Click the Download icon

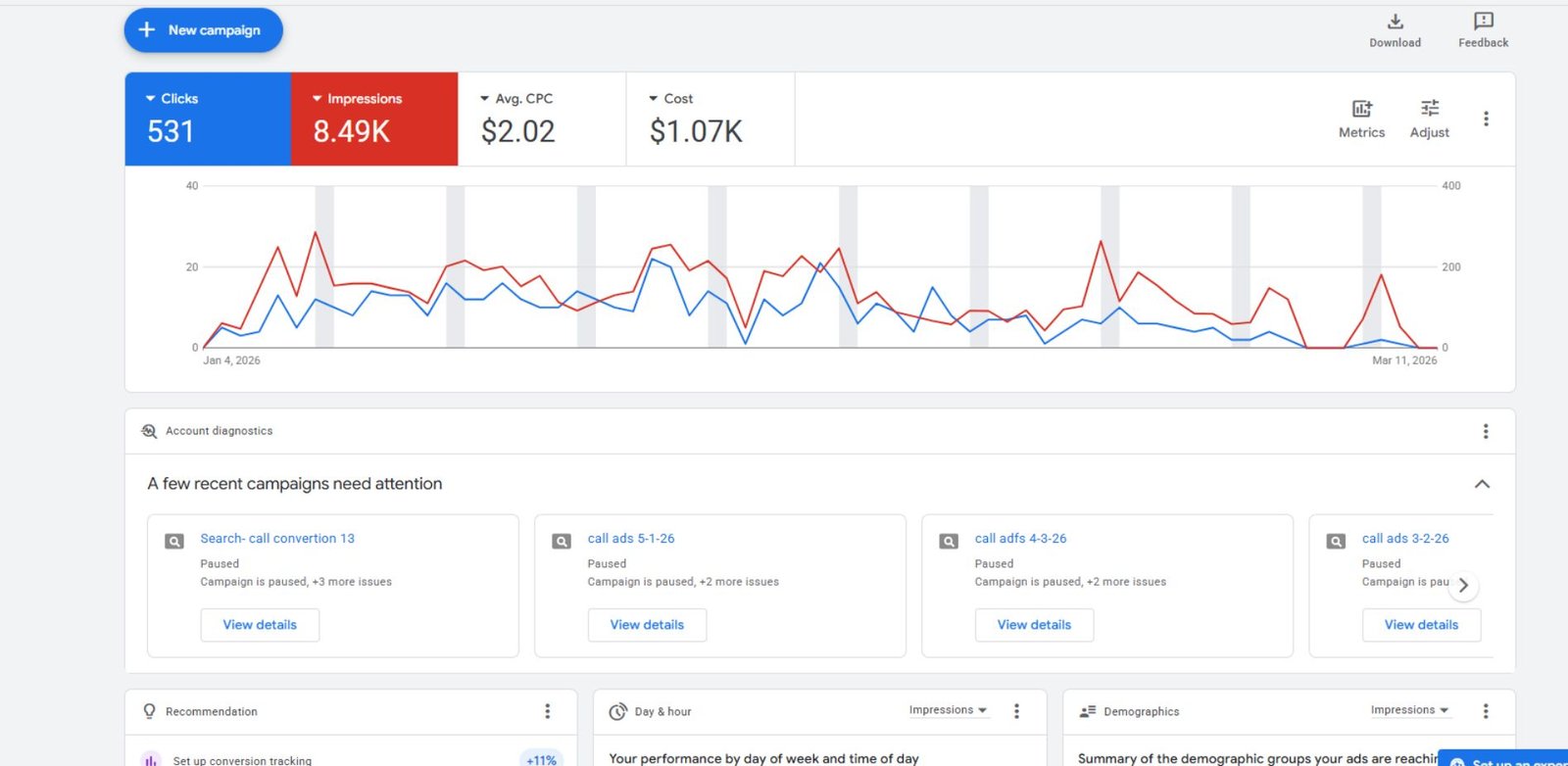[1395, 22]
